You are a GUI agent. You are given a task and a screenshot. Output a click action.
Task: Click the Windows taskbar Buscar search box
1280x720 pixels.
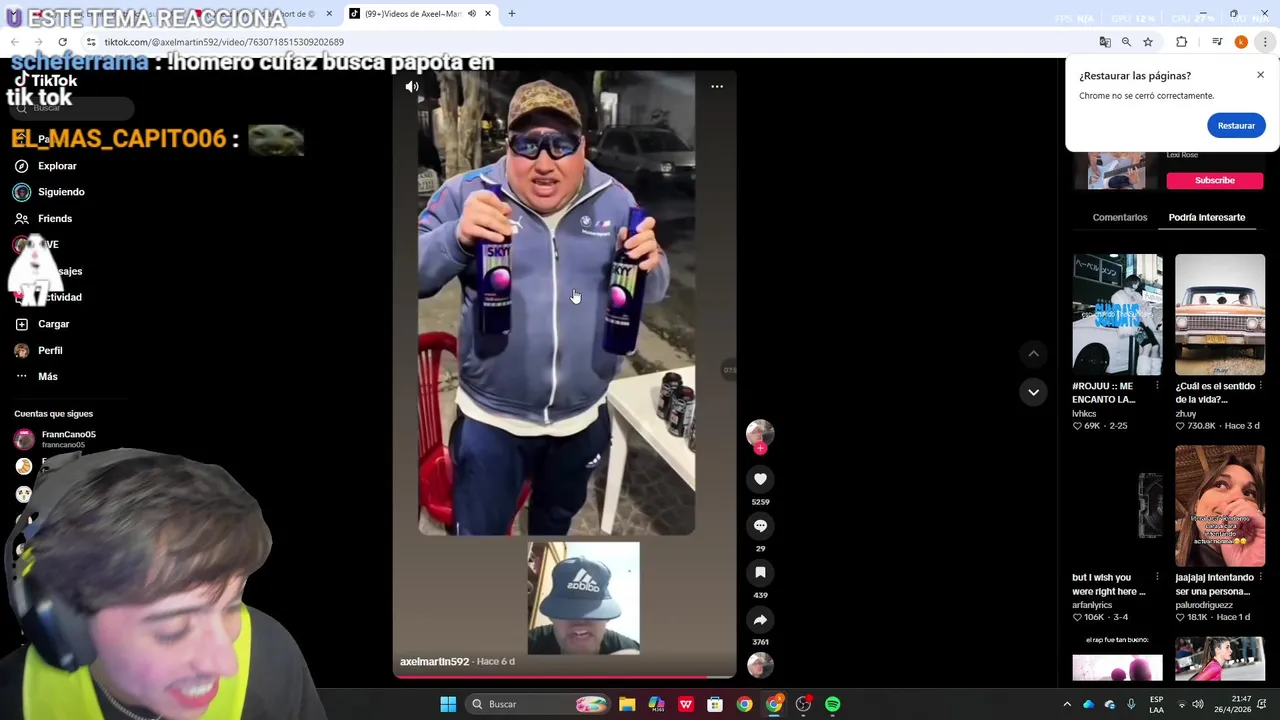pyautogui.click(x=538, y=704)
